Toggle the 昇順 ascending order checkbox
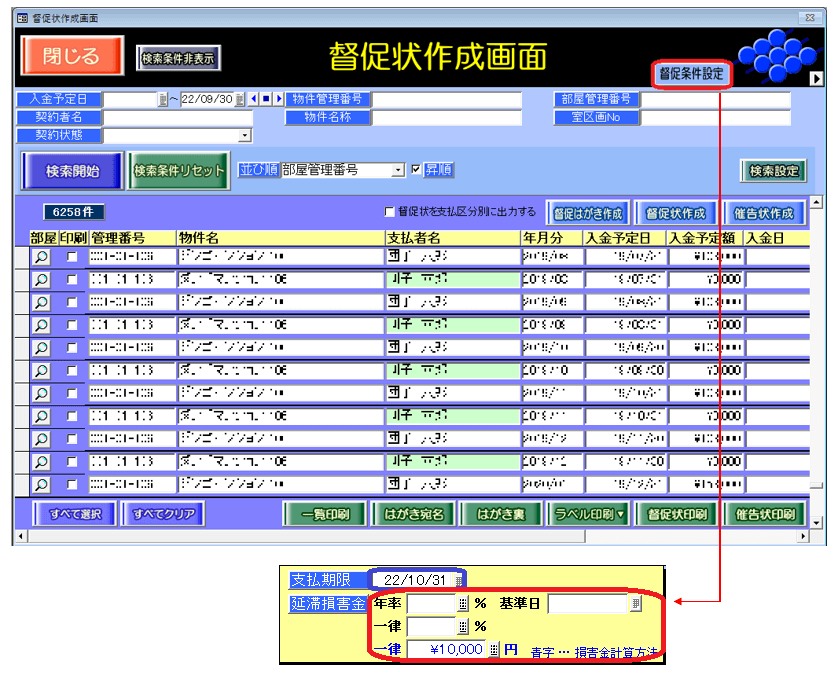 click(x=417, y=170)
